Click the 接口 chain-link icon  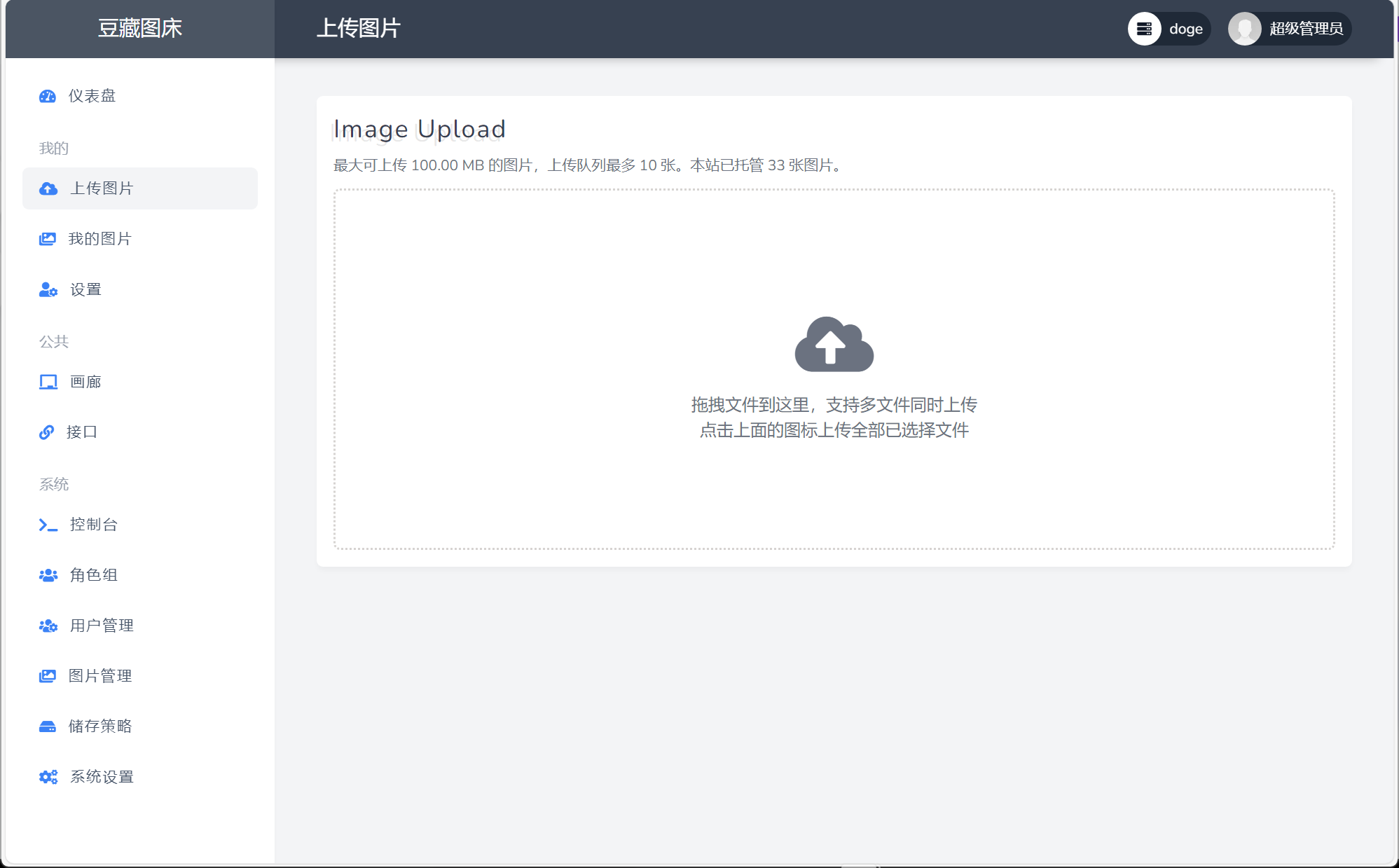[x=47, y=432]
